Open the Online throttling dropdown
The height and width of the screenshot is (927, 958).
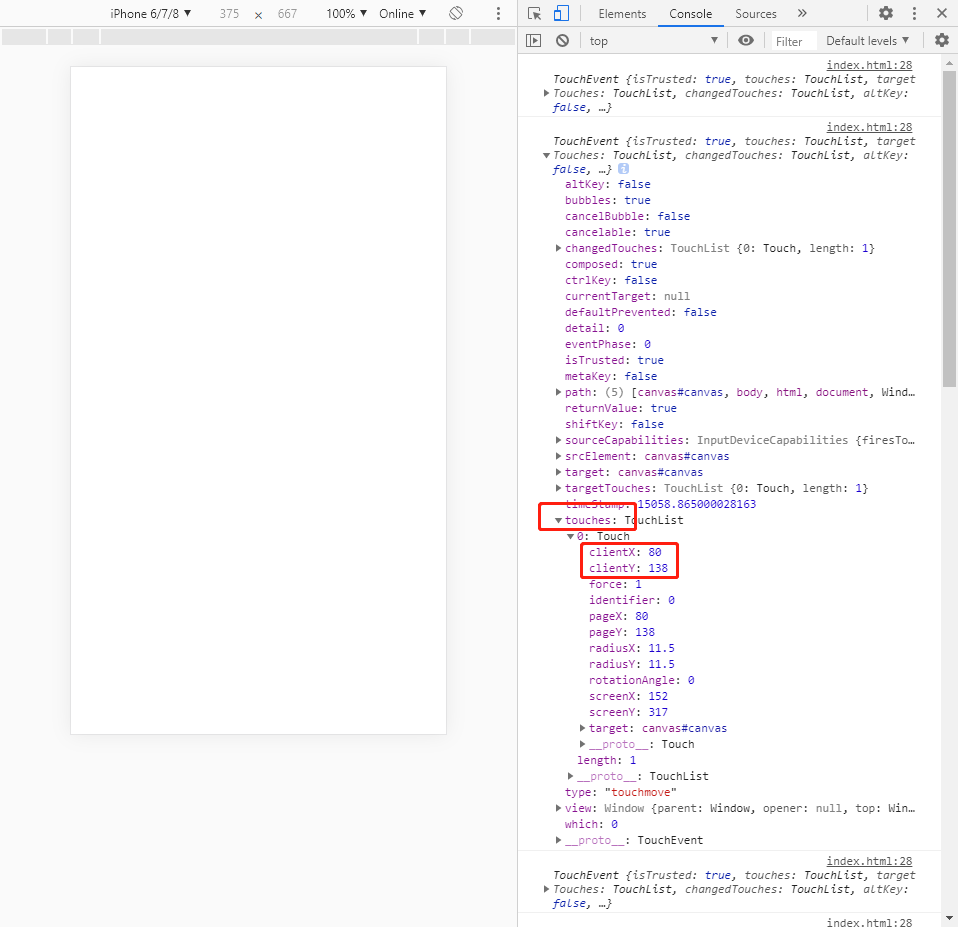[403, 13]
